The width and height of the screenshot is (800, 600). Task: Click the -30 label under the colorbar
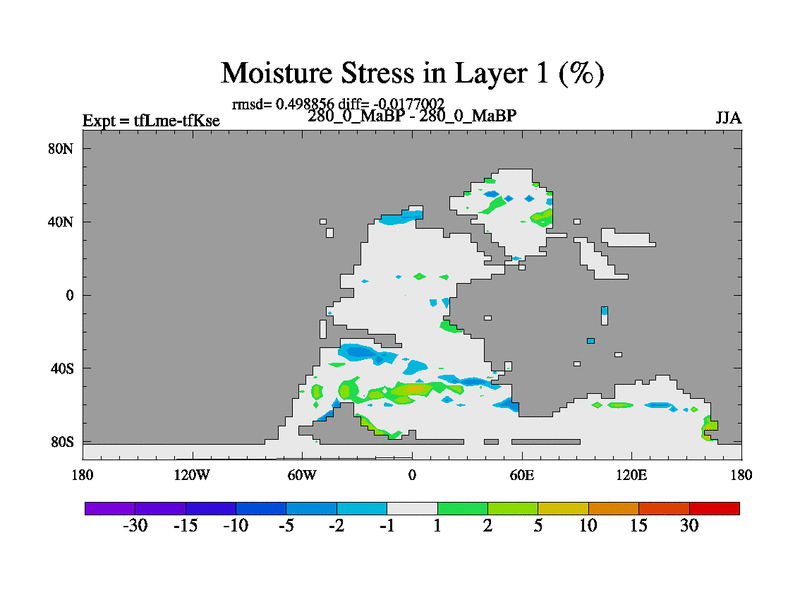pos(135,526)
